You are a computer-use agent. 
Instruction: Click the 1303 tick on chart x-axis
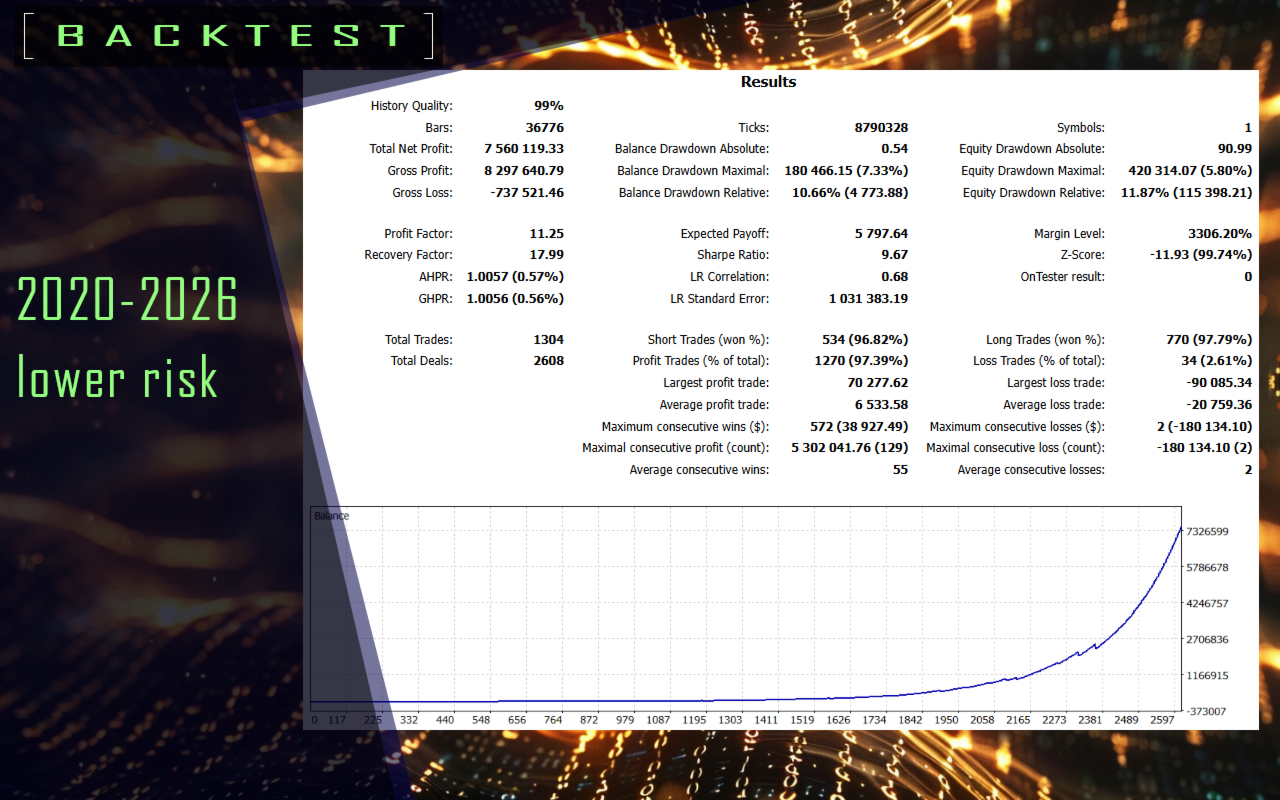point(730,720)
